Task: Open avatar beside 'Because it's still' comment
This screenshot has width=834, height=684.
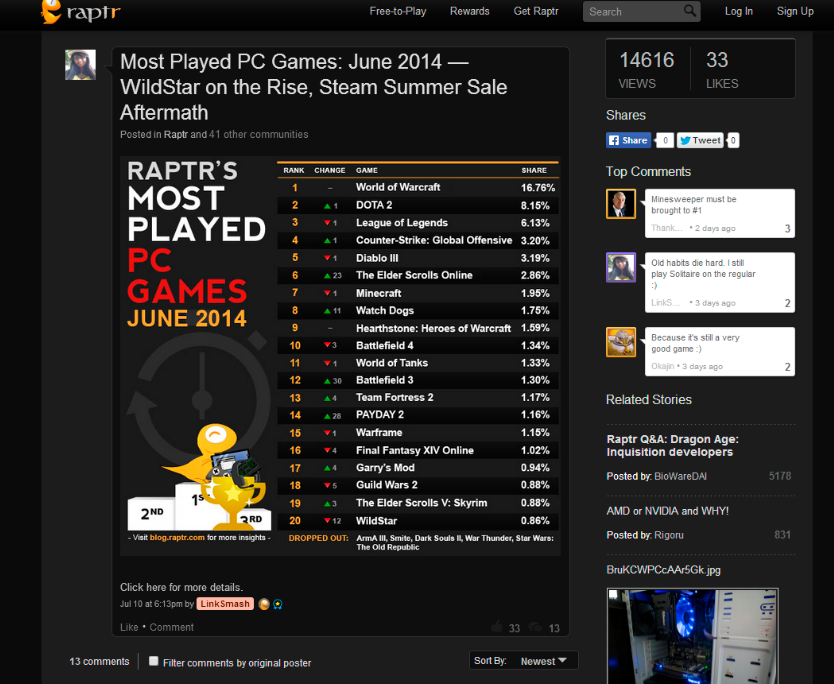Action: coord(621,342)
